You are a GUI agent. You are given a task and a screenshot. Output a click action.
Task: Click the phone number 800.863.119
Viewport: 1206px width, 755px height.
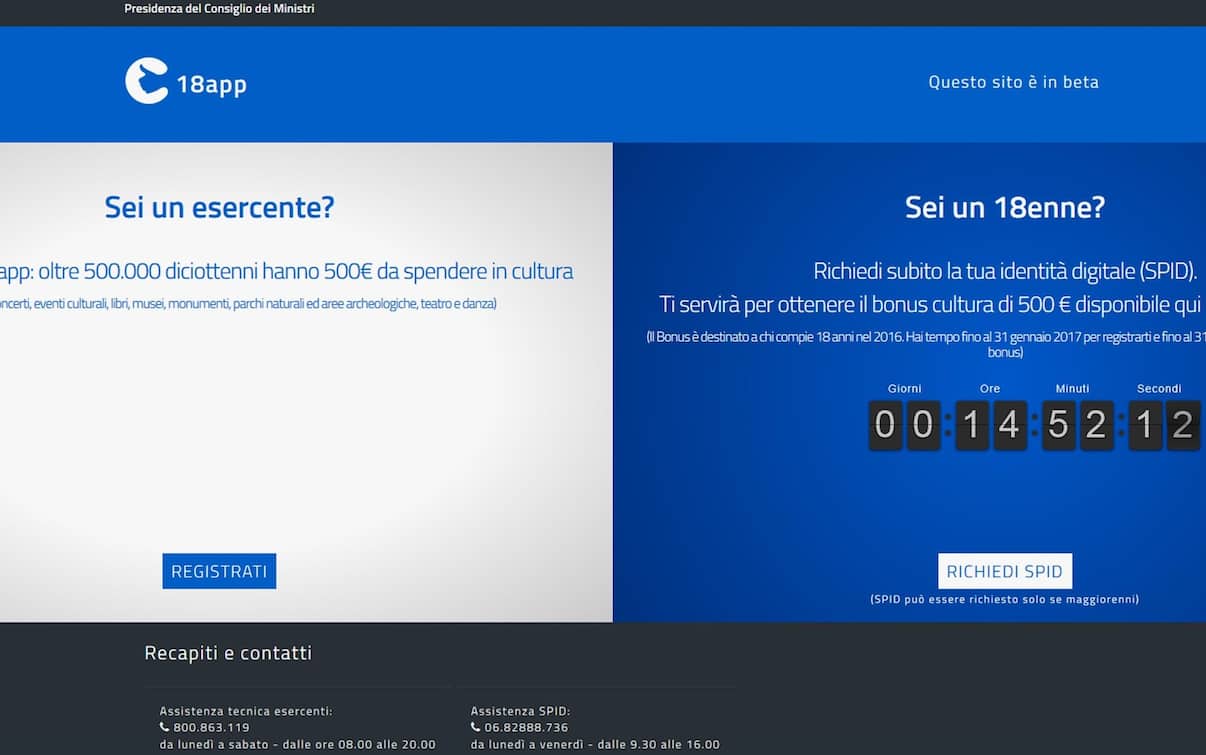coord(211,728)
